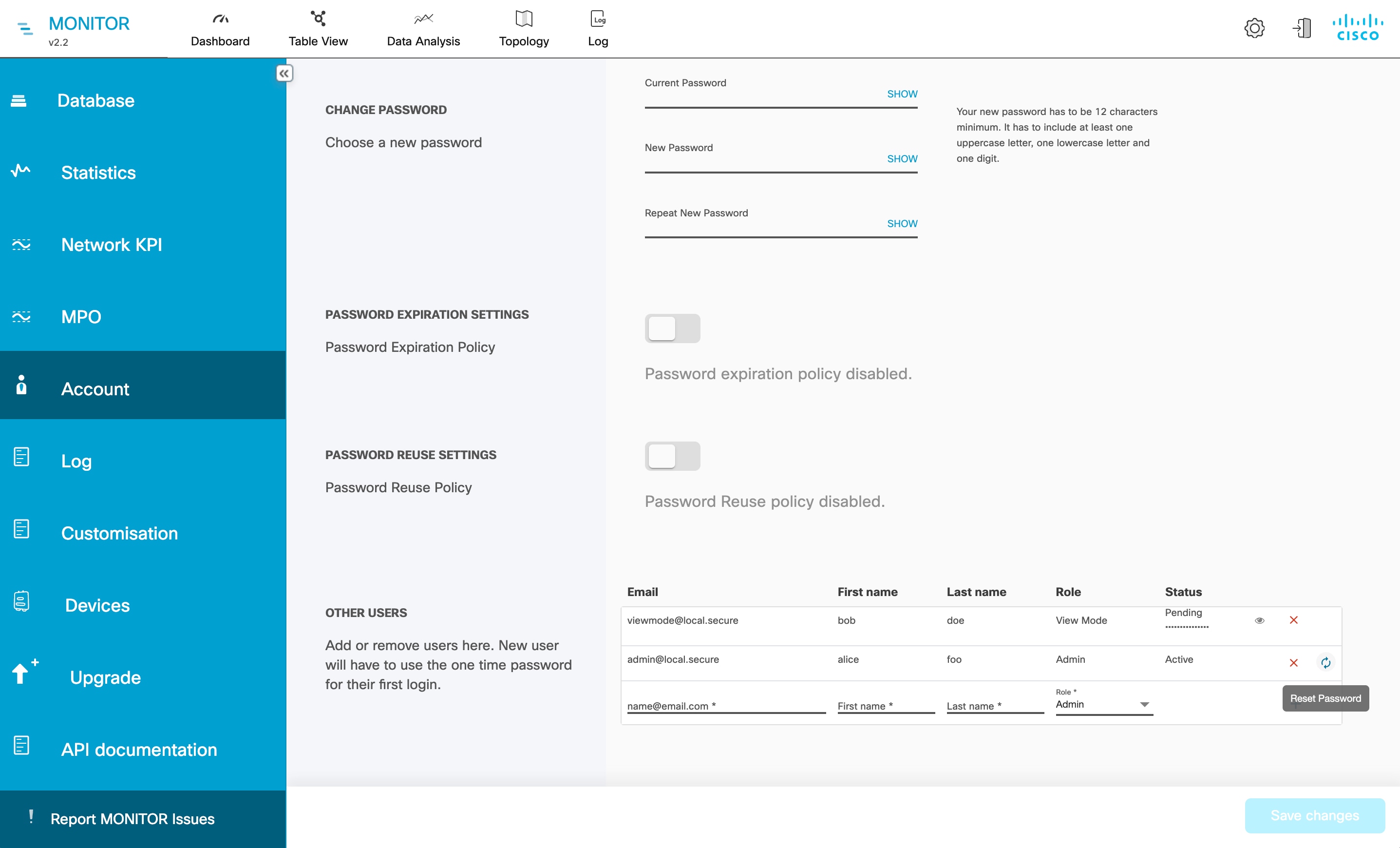Switch to the Topology view

(523, 28)
